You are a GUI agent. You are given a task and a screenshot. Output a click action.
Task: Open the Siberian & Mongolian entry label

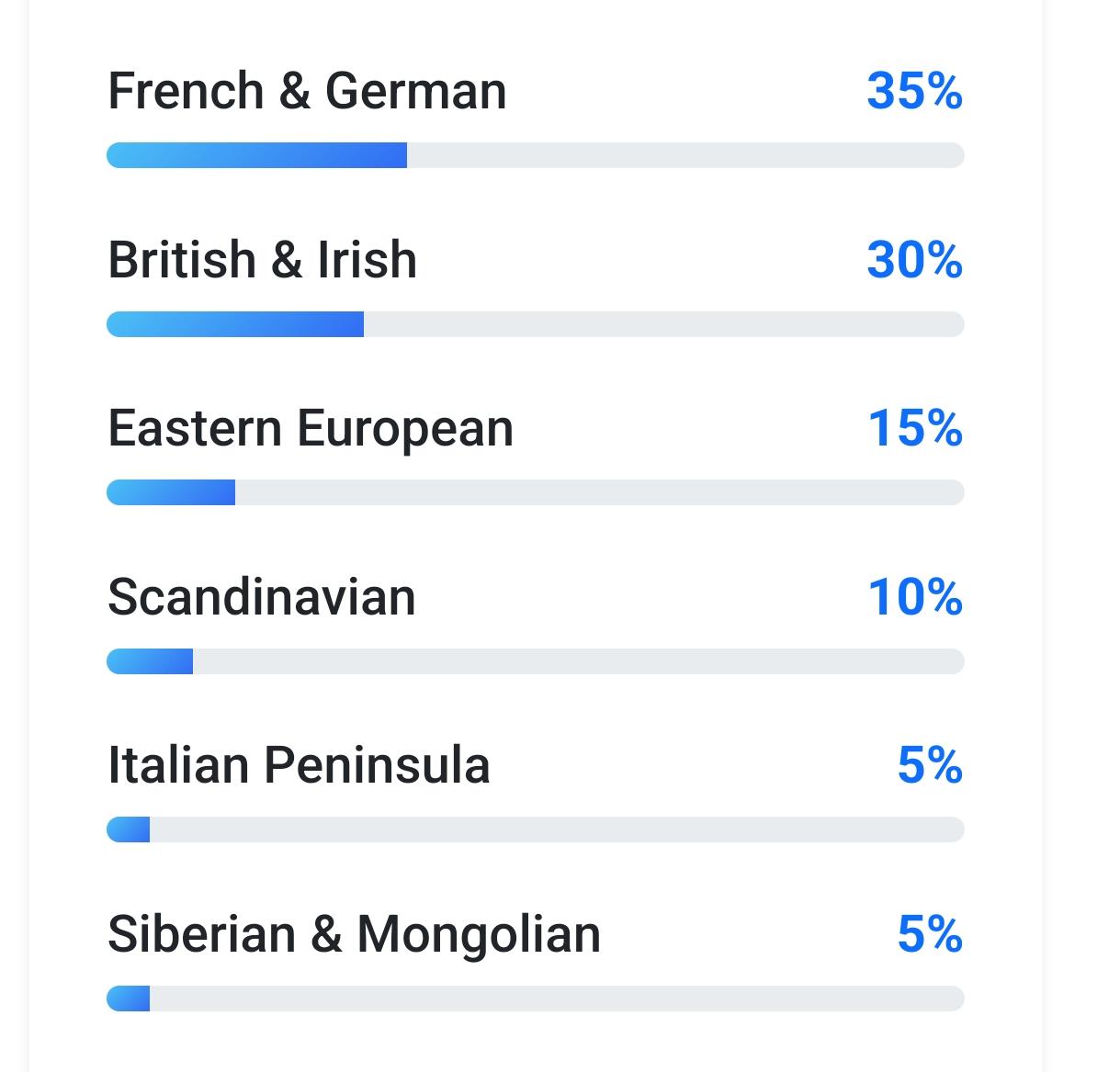(354, 934)
